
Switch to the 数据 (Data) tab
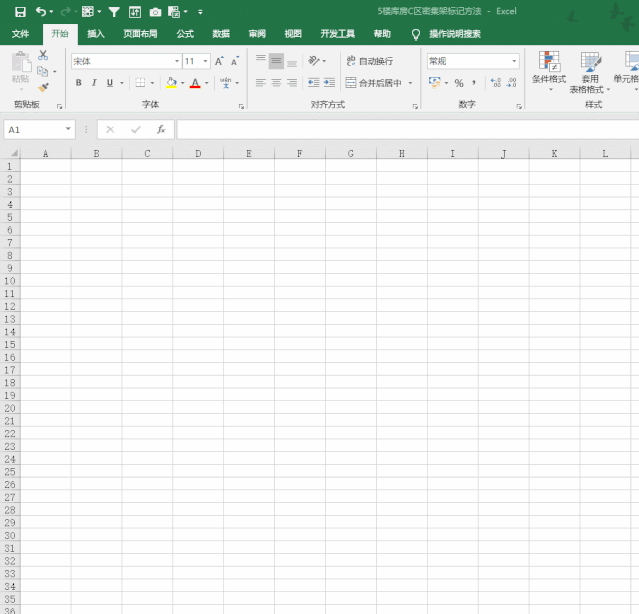(221, 34)
